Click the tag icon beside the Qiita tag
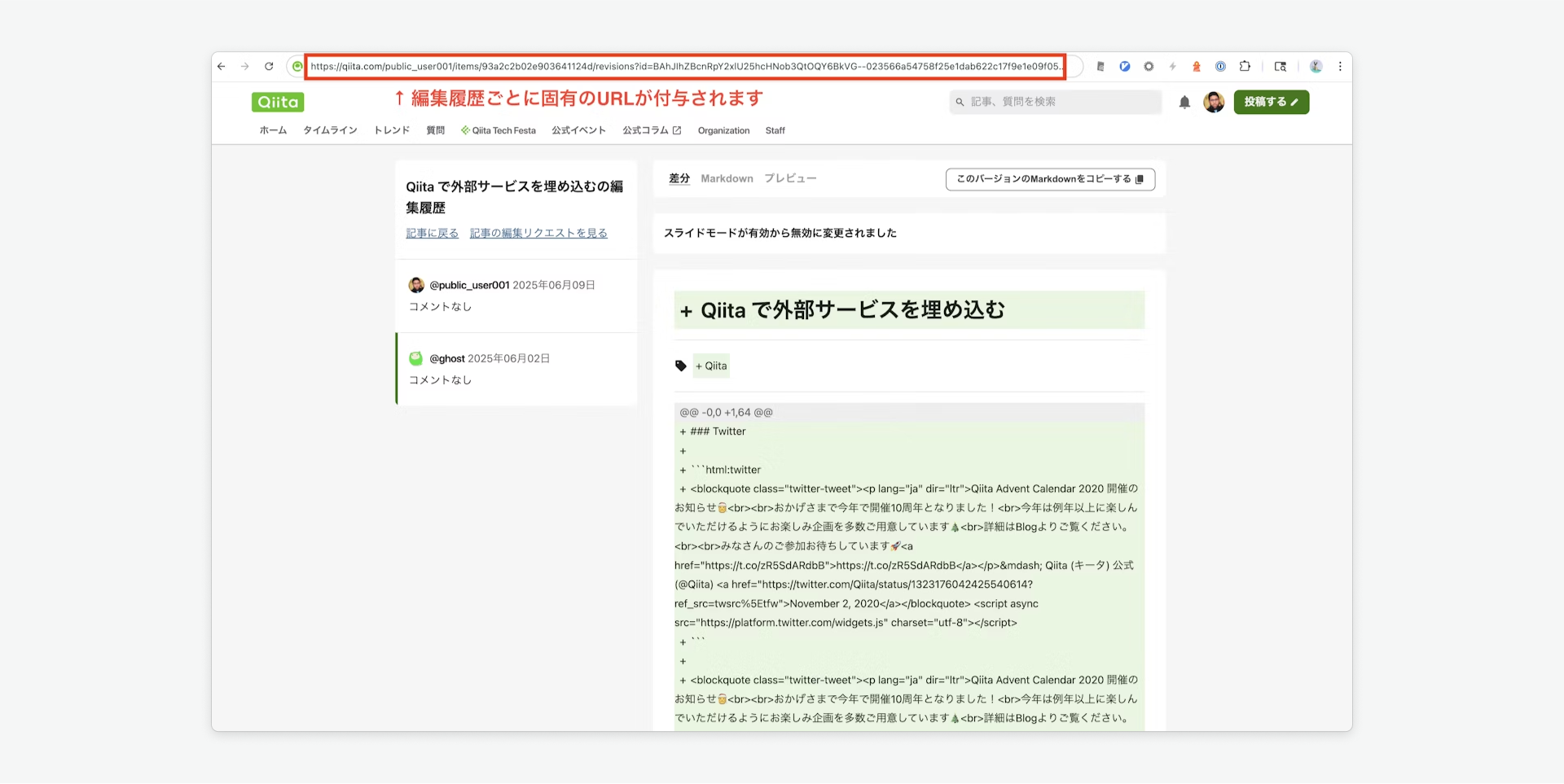1564x784 pixels. (x=681, y=366)
